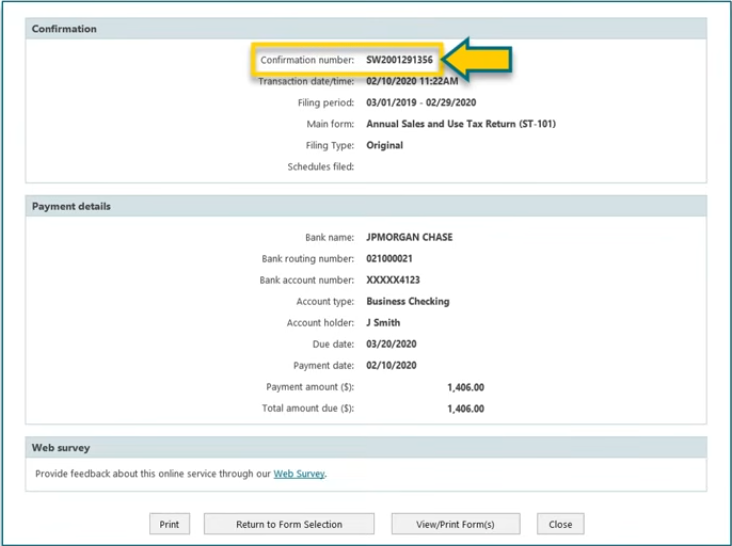Click the Due date label
Viewport: 732px width, 546px height.
coord(333,344)
